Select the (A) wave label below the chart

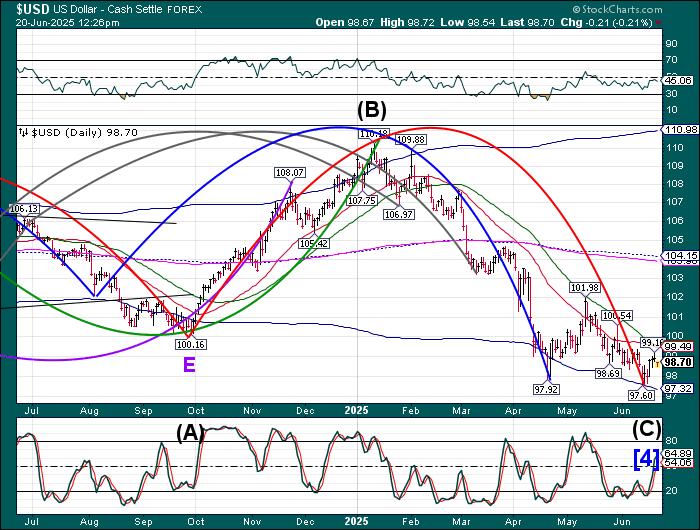[x=192, y=432]
